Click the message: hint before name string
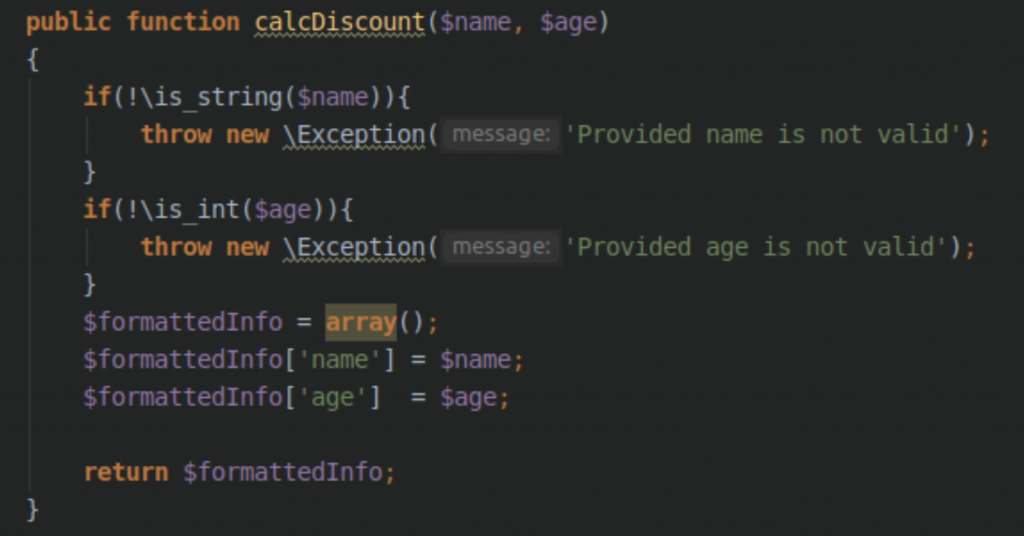Screen dimensions: 1024x536 501,134
